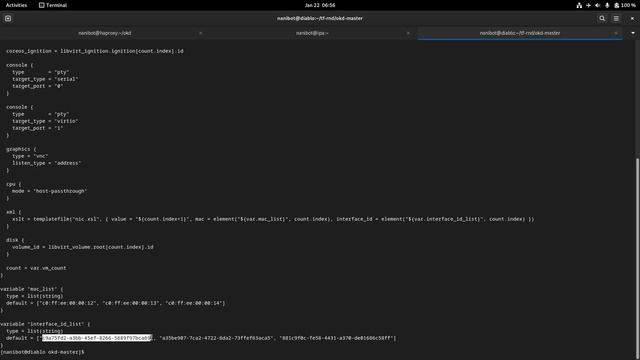Click the target_type = "virtio" line

(x=45, y=121)
